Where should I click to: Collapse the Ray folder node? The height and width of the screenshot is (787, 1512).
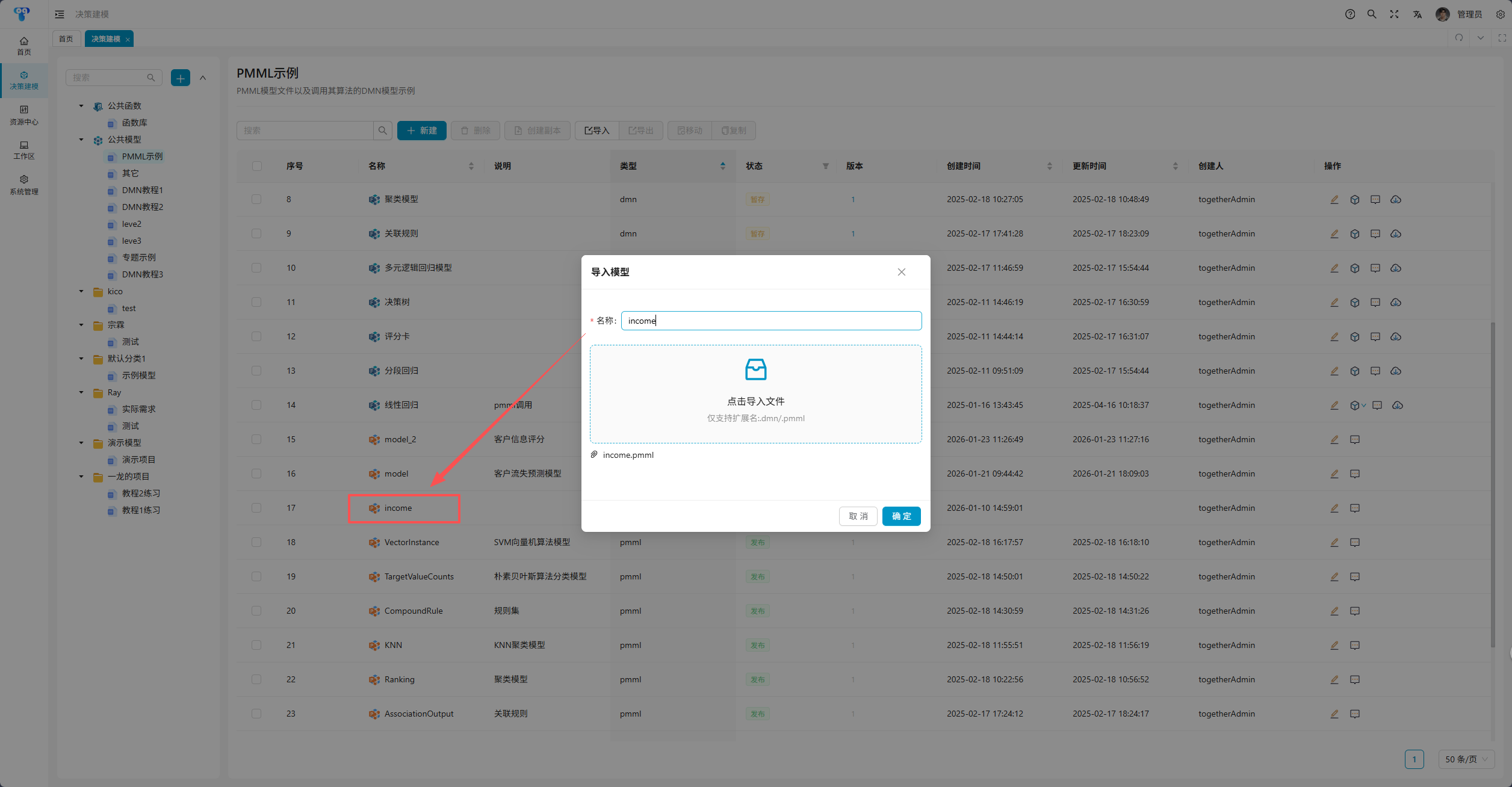[x=81, y=392]
